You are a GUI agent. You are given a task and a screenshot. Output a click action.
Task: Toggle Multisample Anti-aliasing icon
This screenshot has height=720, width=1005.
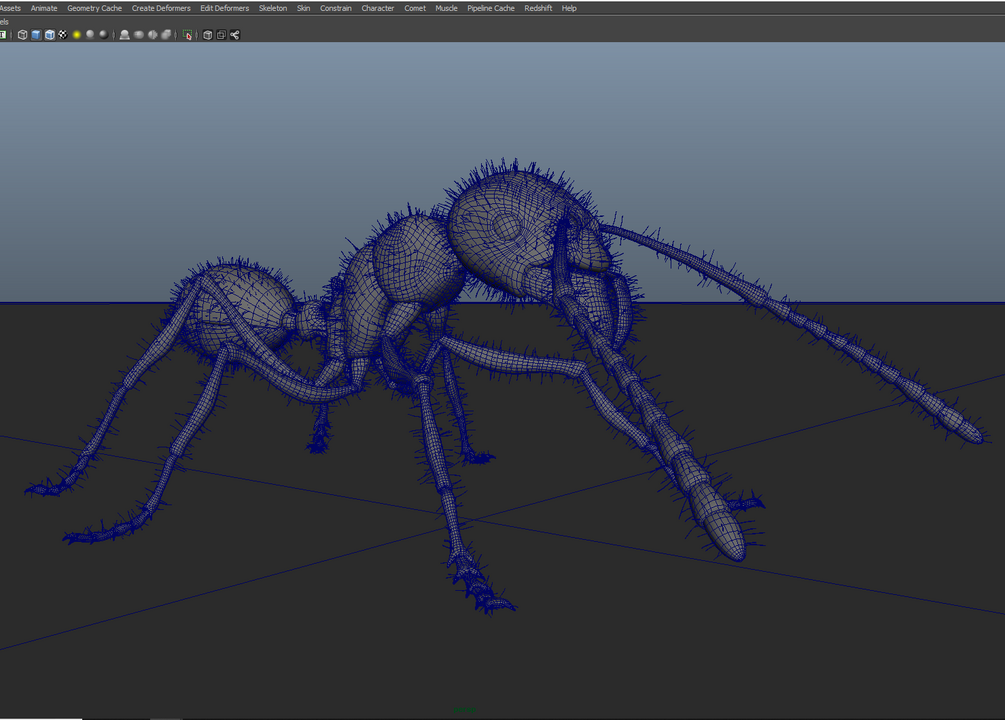click(x=153, y=35)
